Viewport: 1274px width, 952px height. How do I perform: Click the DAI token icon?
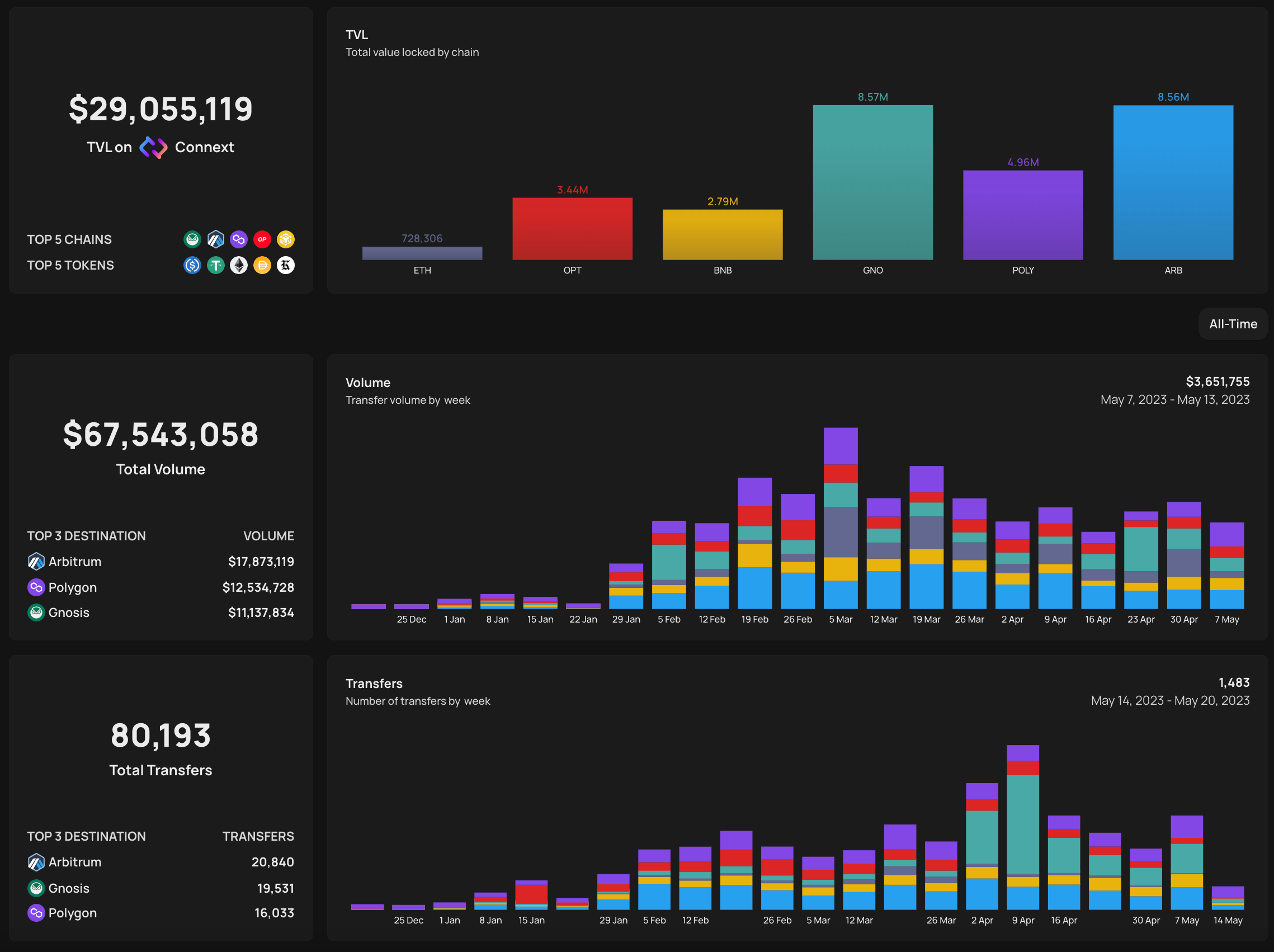[x=262, y=265]
